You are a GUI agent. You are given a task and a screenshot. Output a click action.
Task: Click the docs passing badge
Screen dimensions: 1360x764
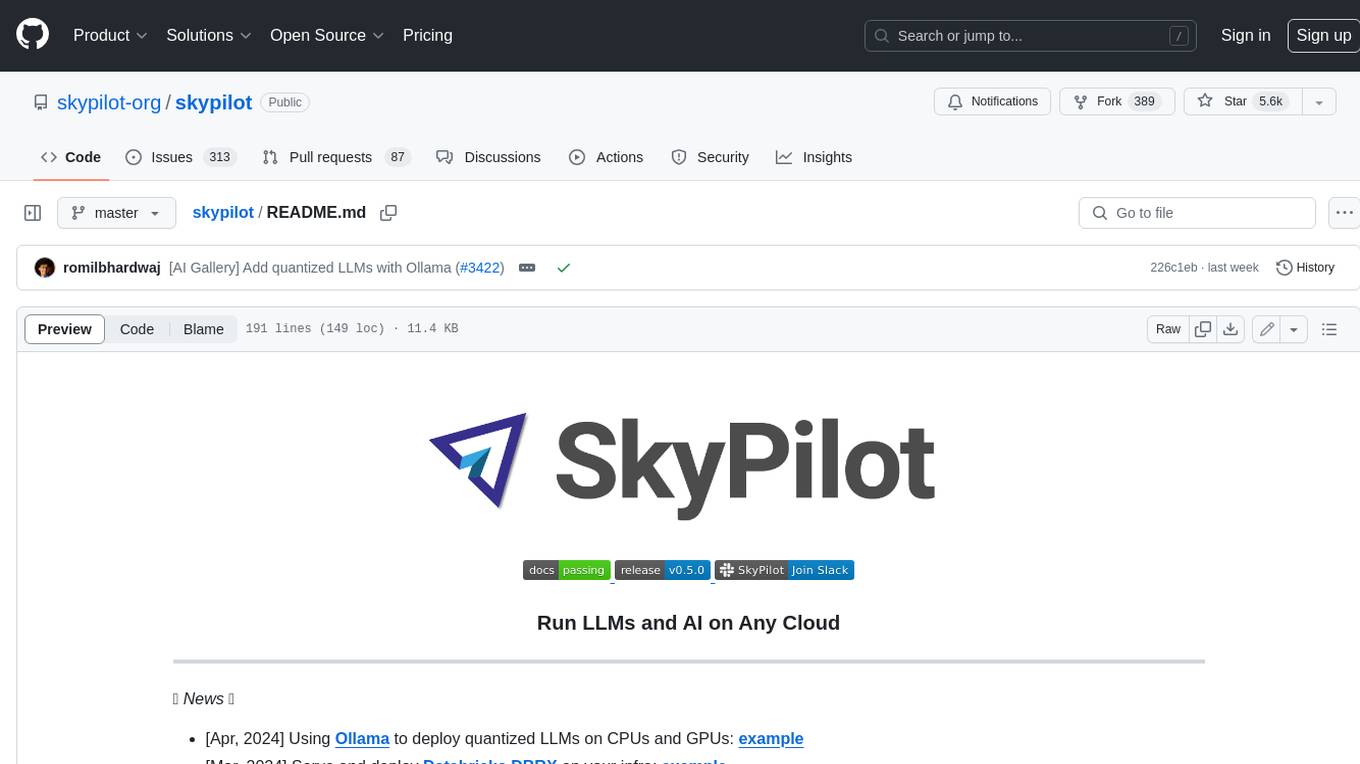(x=567, y=570)
